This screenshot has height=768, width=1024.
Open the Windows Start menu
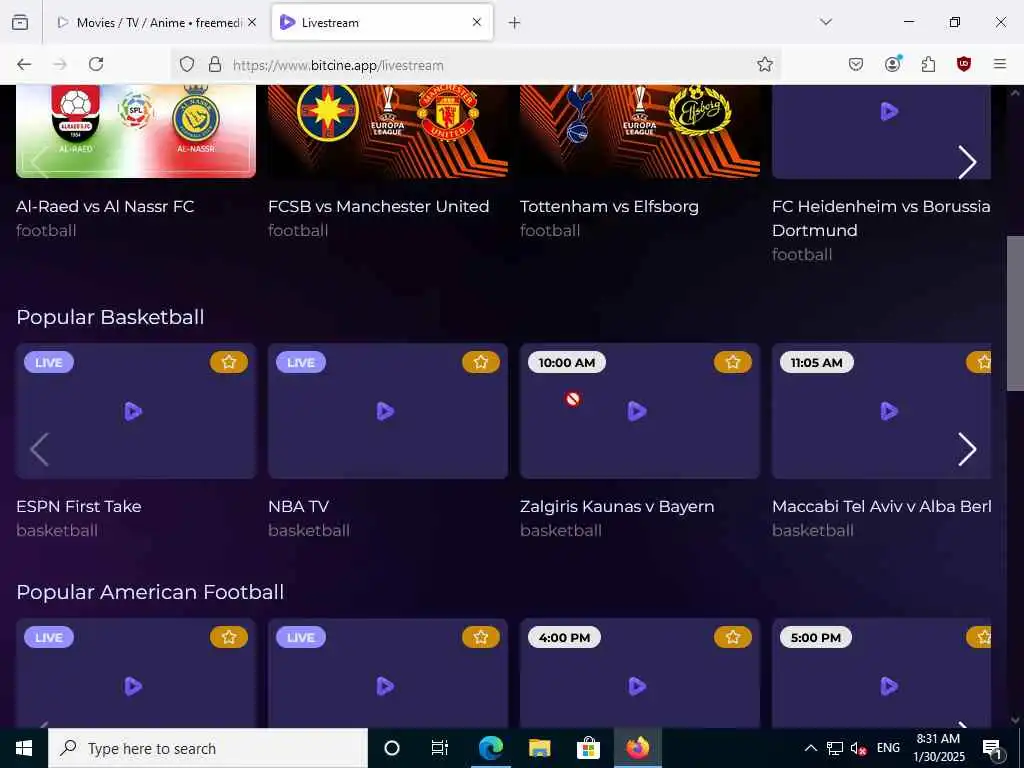tap(24, 748)
